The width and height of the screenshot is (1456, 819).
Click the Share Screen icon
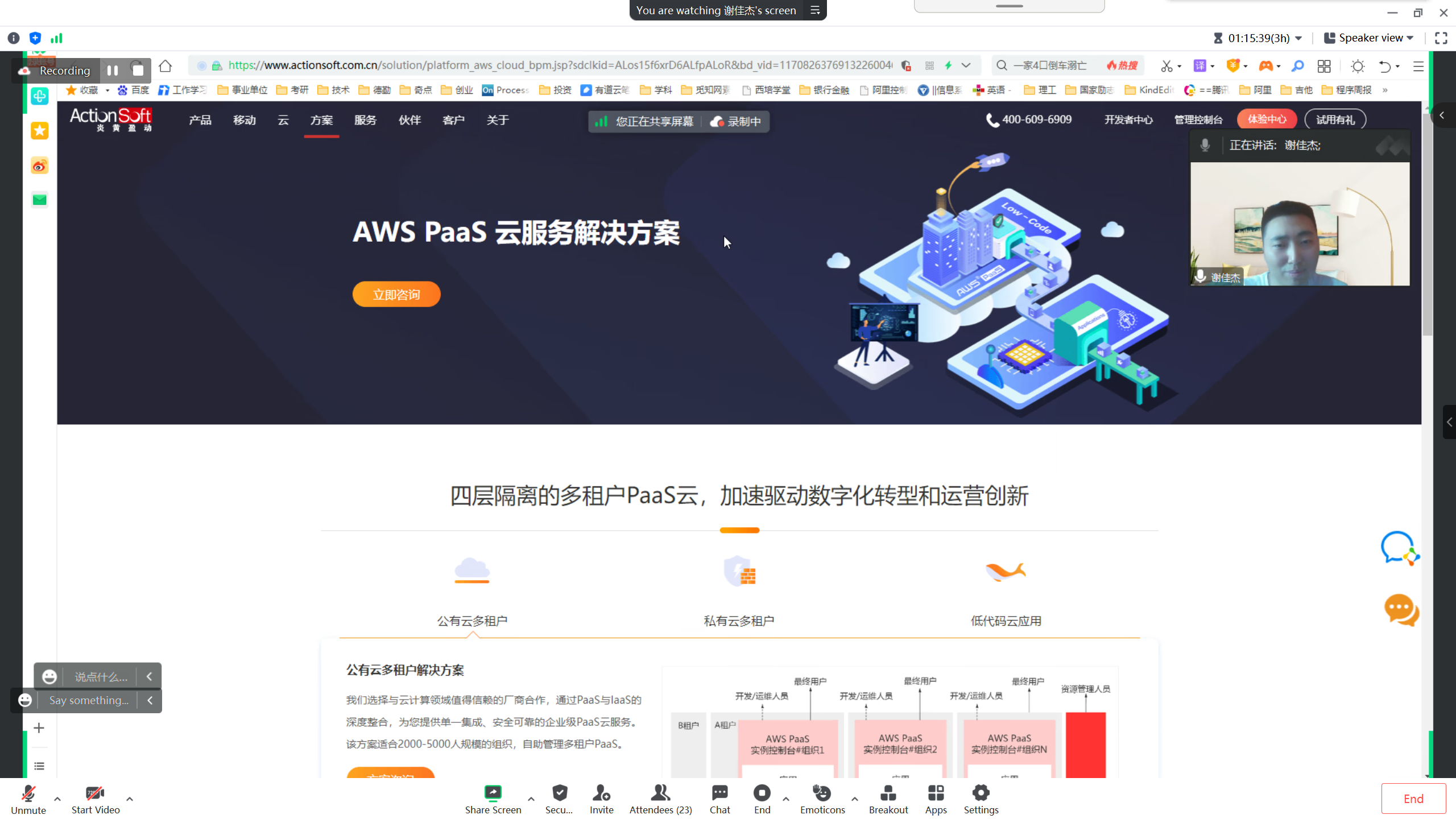pos(493,793)
